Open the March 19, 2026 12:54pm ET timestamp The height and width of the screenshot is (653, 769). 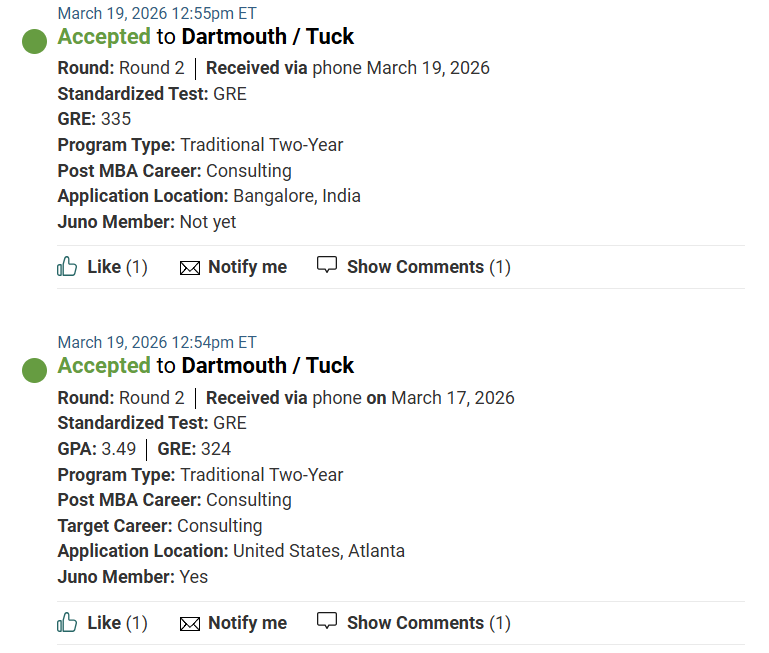(x=157, y=342)
